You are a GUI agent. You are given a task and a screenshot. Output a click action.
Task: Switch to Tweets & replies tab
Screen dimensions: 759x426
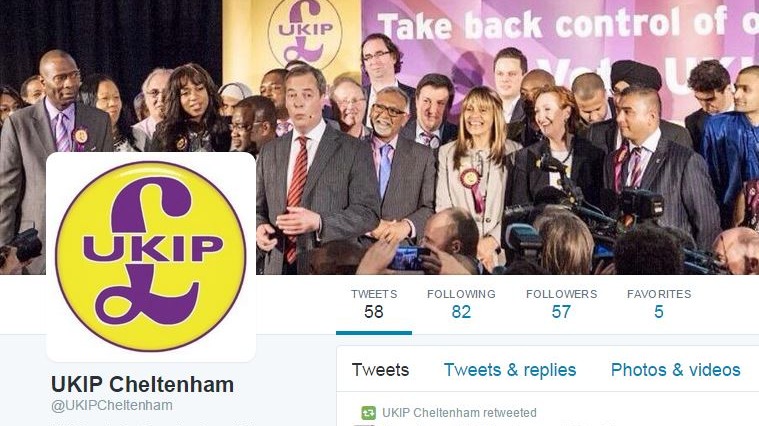[x=510, y=370]
